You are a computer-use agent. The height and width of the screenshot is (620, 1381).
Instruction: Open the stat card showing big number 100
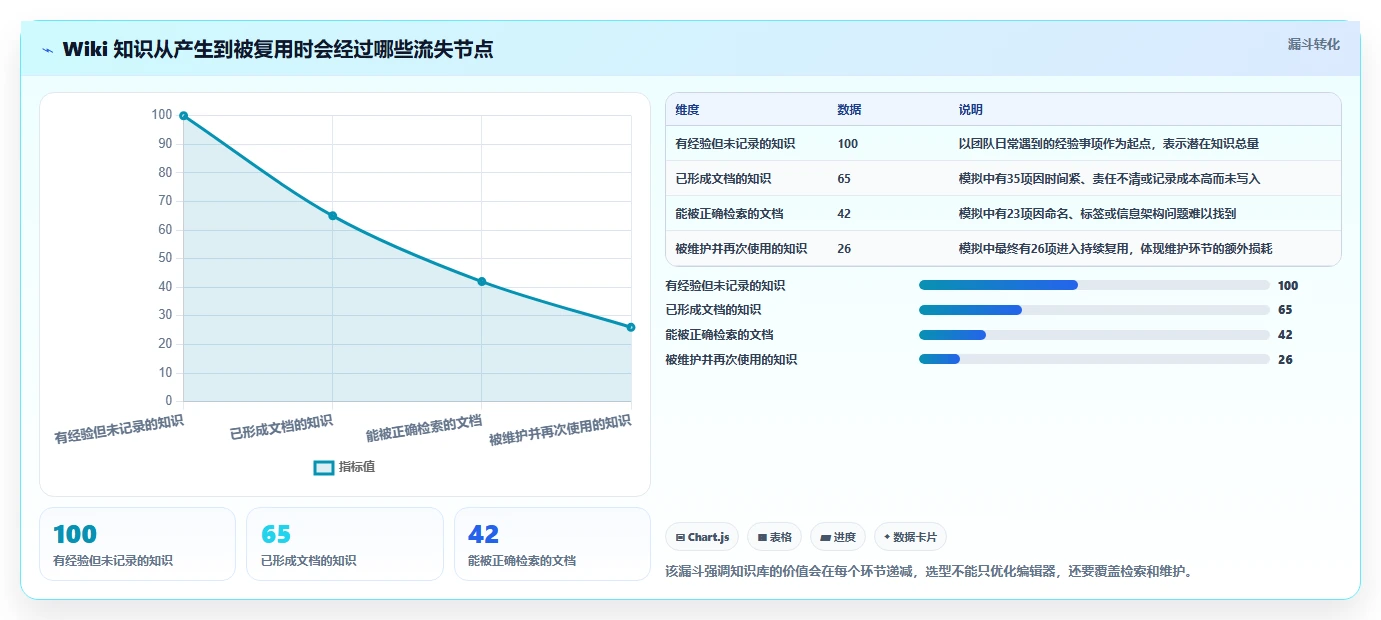138,544
